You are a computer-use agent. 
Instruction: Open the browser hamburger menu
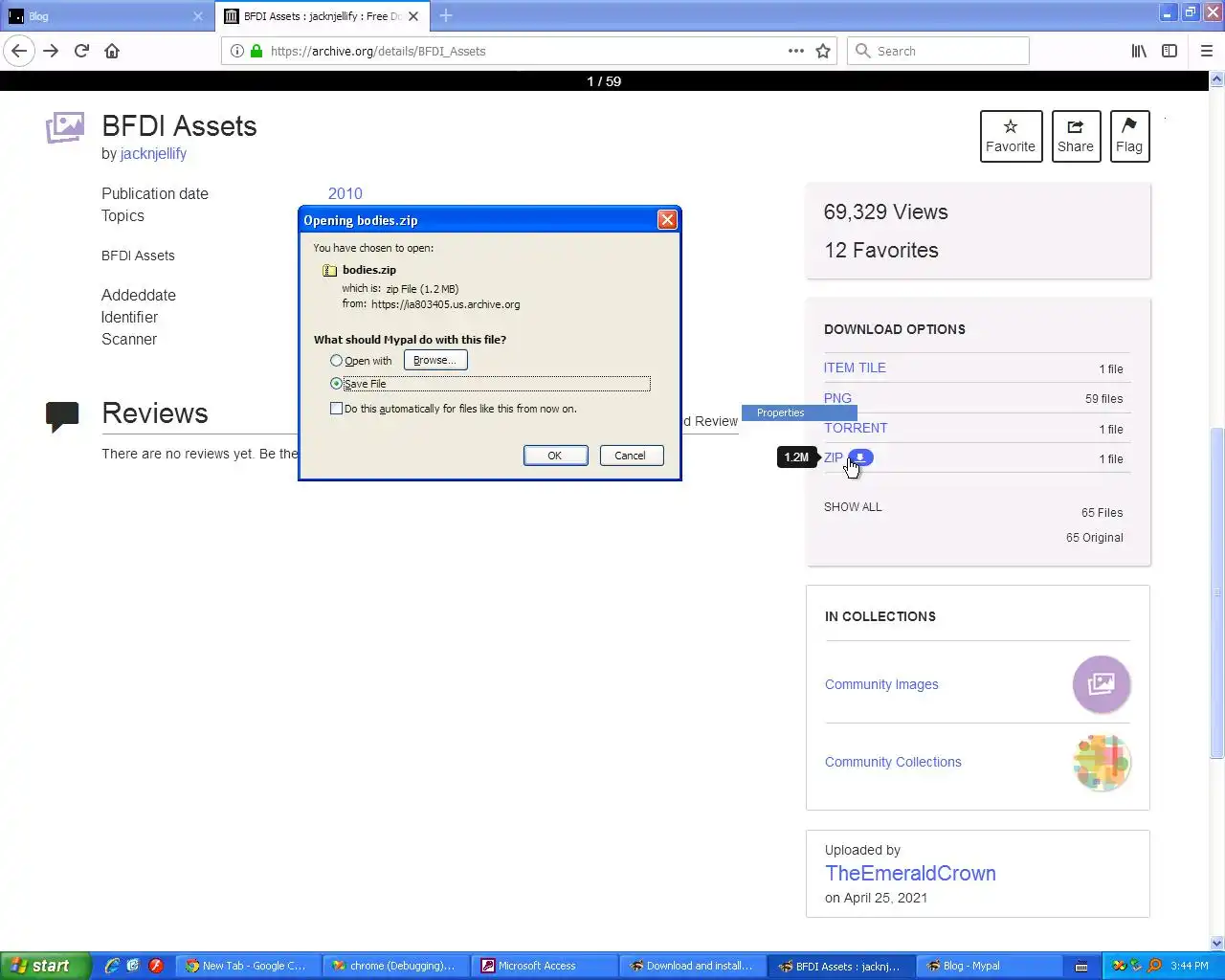(x=1206, y=51)
